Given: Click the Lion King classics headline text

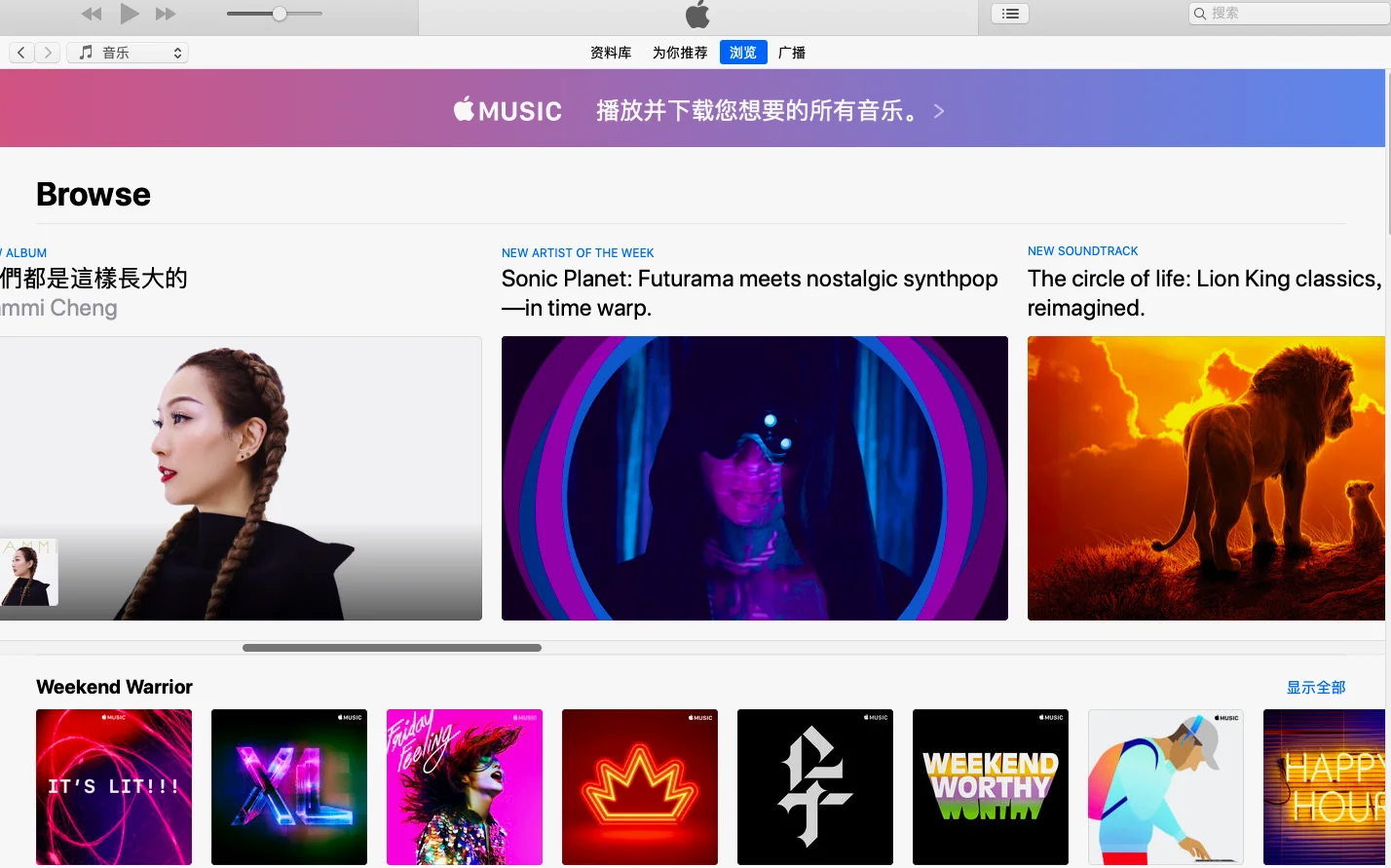Looking at the screenshot, I should click(x=1204, y=293).
